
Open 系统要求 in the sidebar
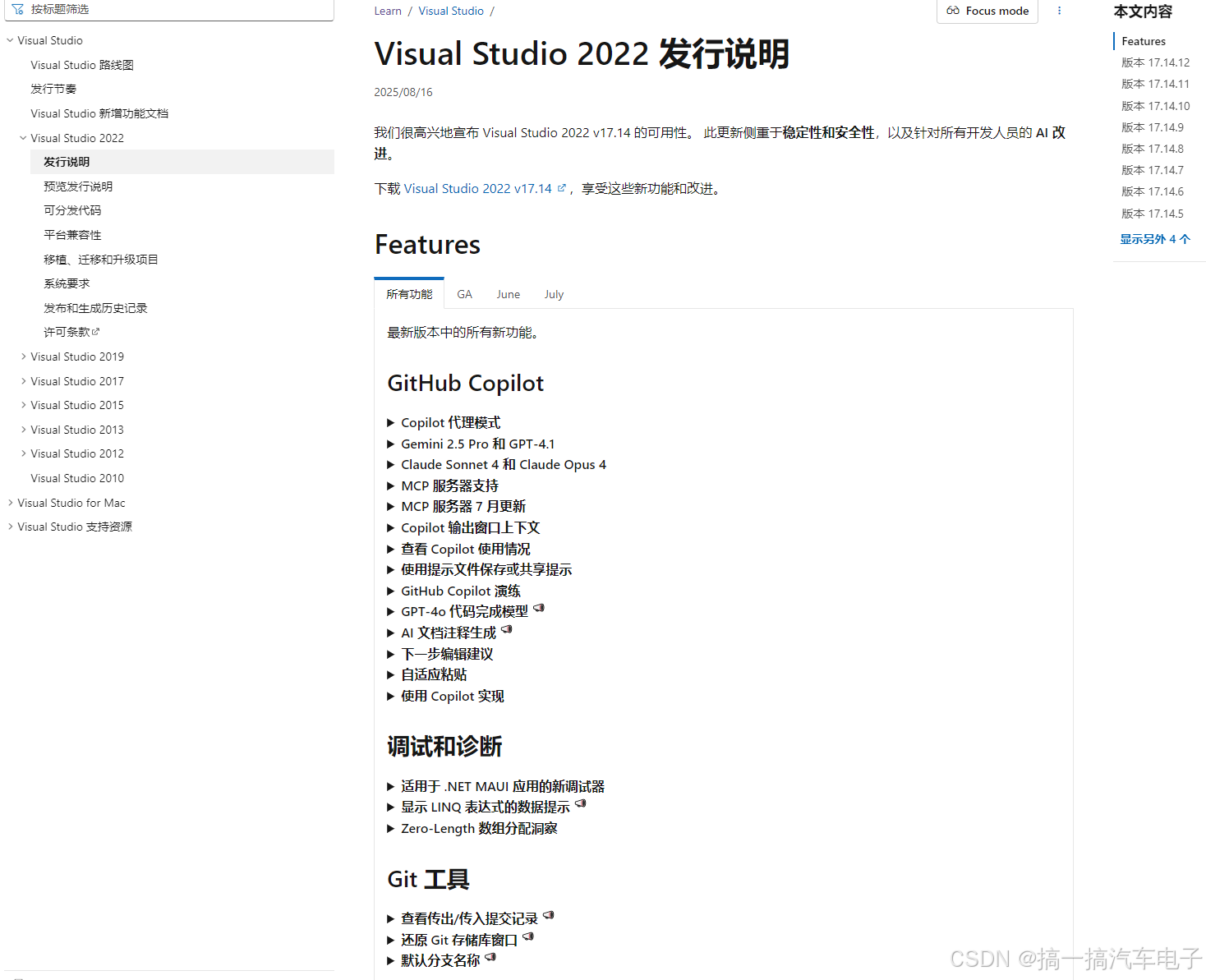tap(67, 283)
